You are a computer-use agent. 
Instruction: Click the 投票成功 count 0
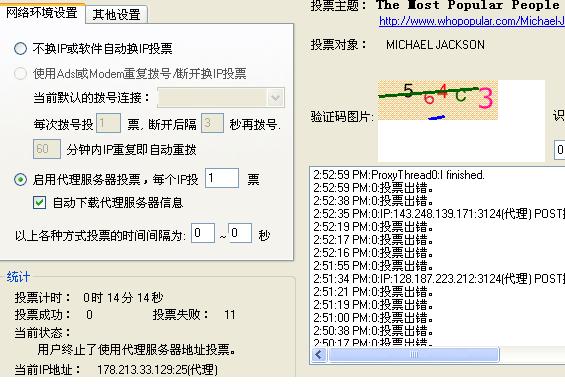[x=89, y=315]
